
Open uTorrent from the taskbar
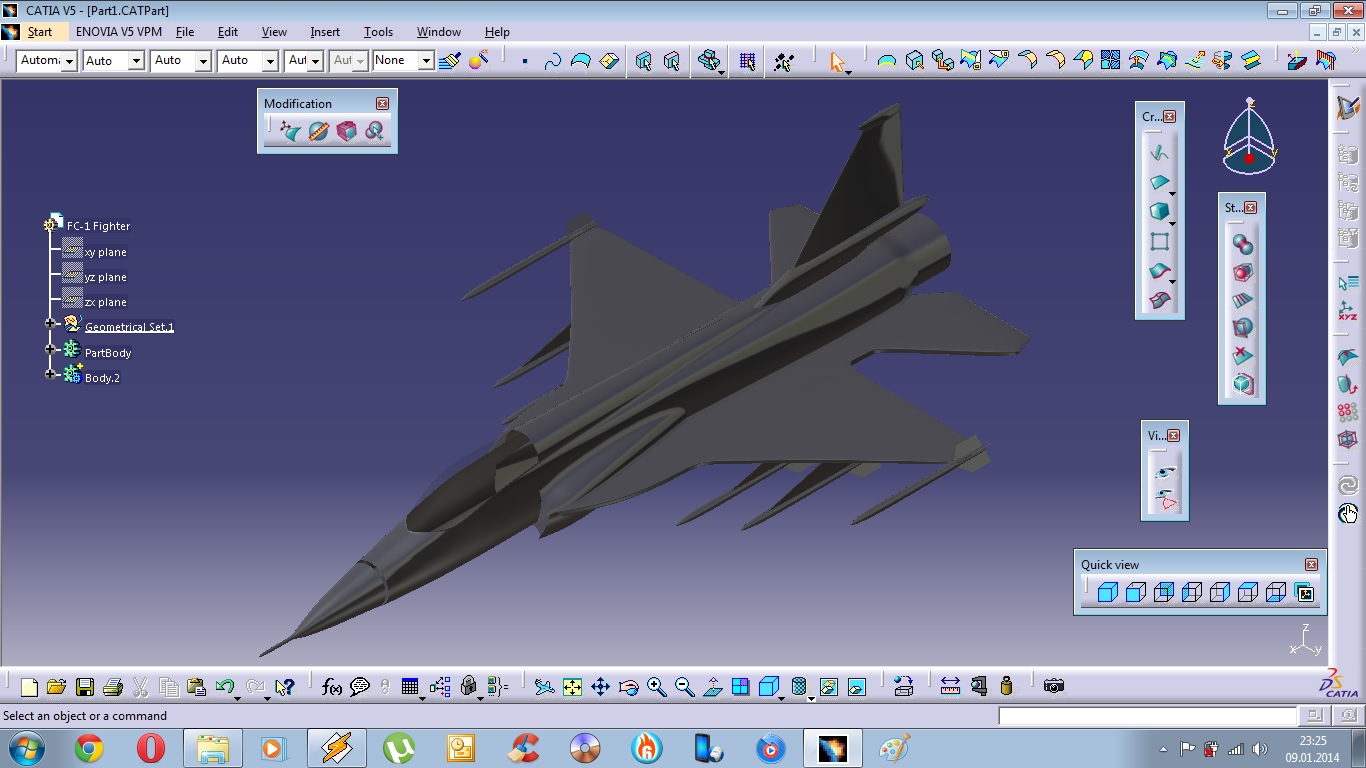tap(399, 748)
